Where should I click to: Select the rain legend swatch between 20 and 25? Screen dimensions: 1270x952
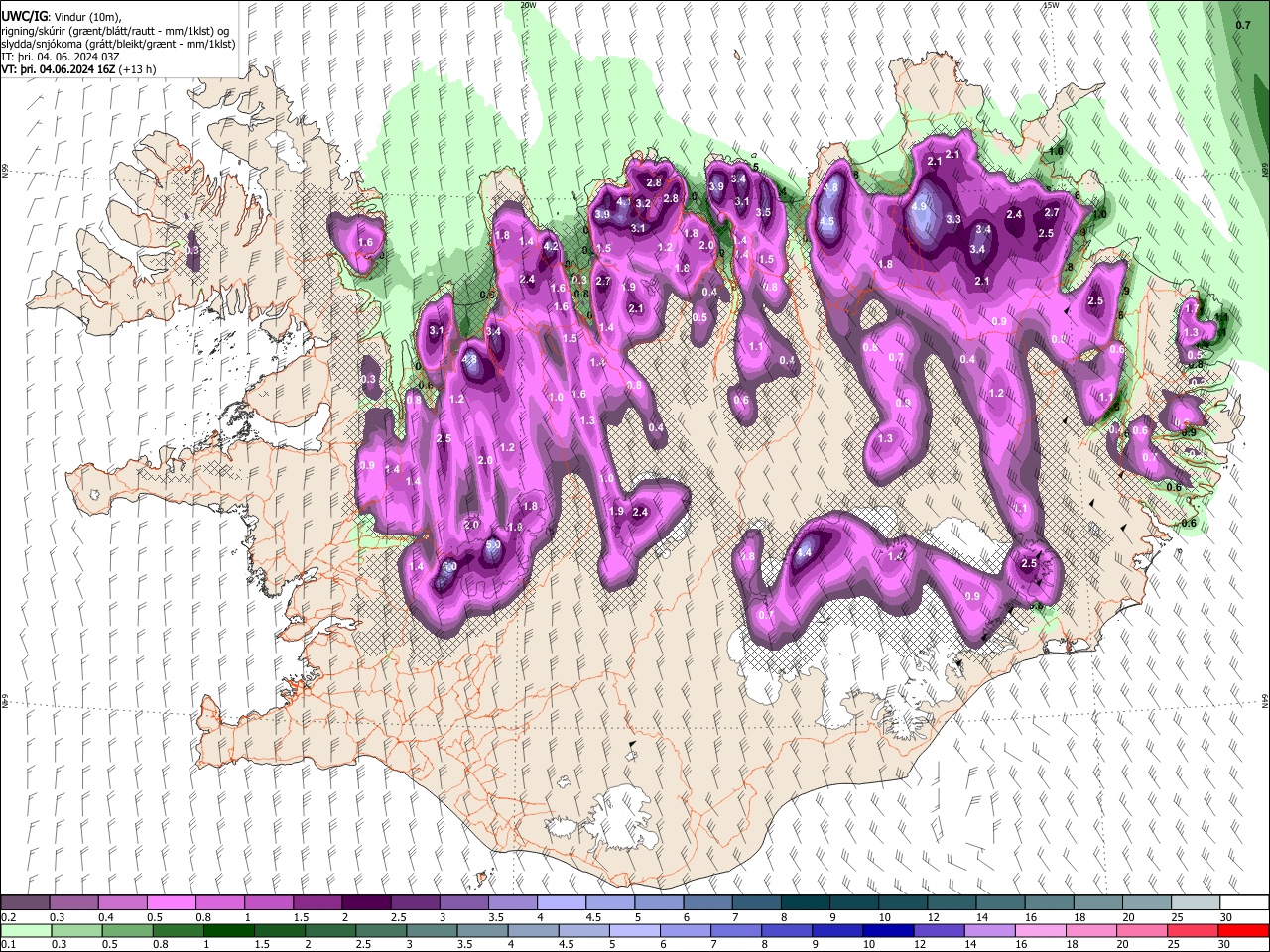[x=1144, y=930]
